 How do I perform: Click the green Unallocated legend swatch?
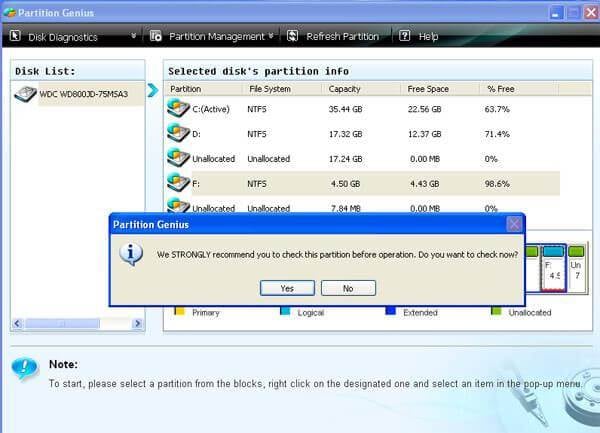[496, 311]
